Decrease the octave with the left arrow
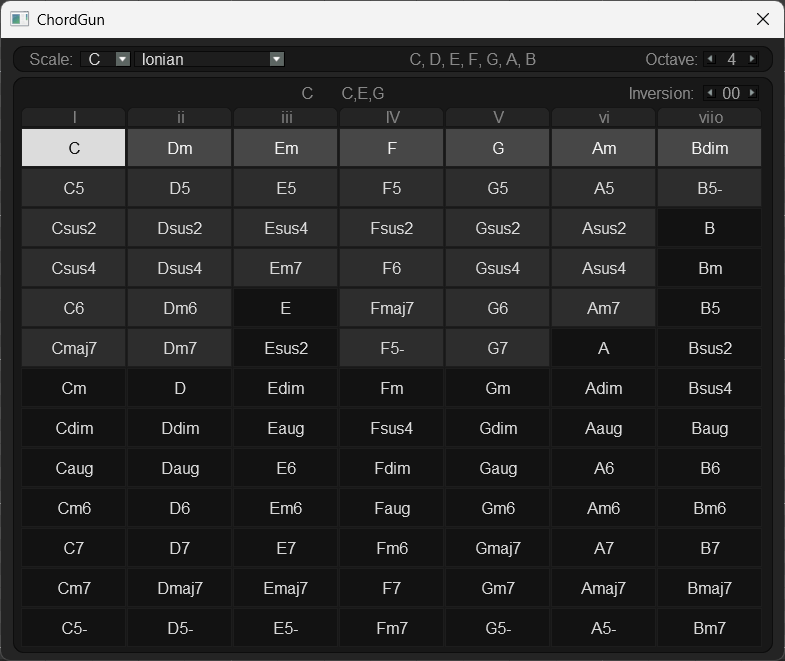This screenshot has height=661, width=785. point(709,59)
